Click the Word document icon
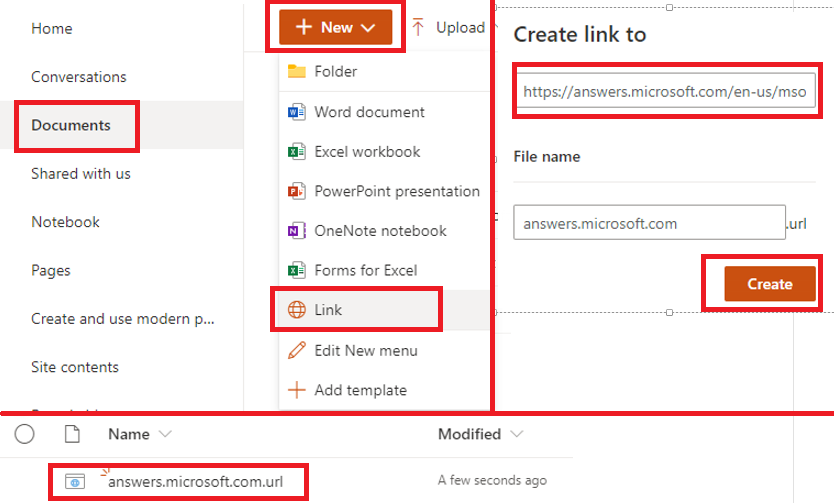The width and height of the screenshot is (834, 503). (297, 112)
